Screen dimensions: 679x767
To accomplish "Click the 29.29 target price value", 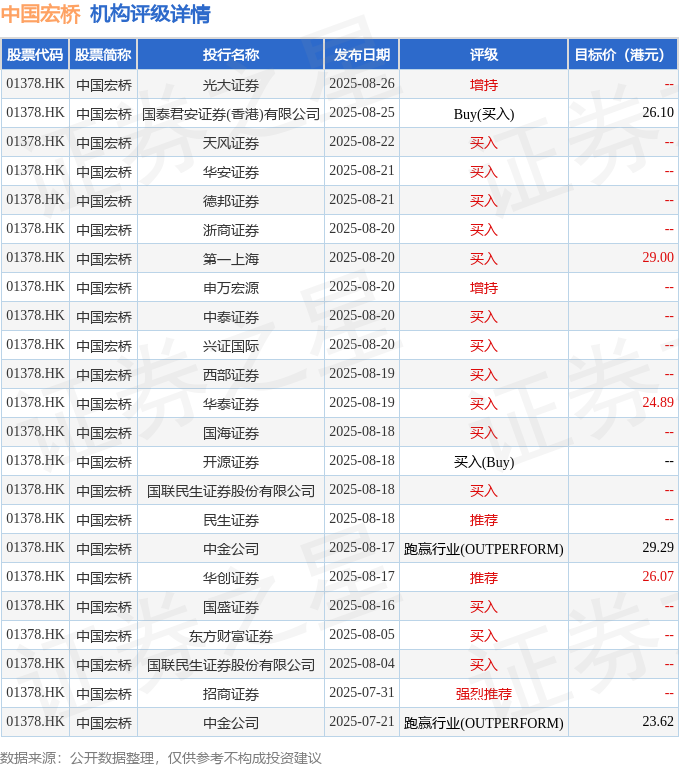I will 658,547.
